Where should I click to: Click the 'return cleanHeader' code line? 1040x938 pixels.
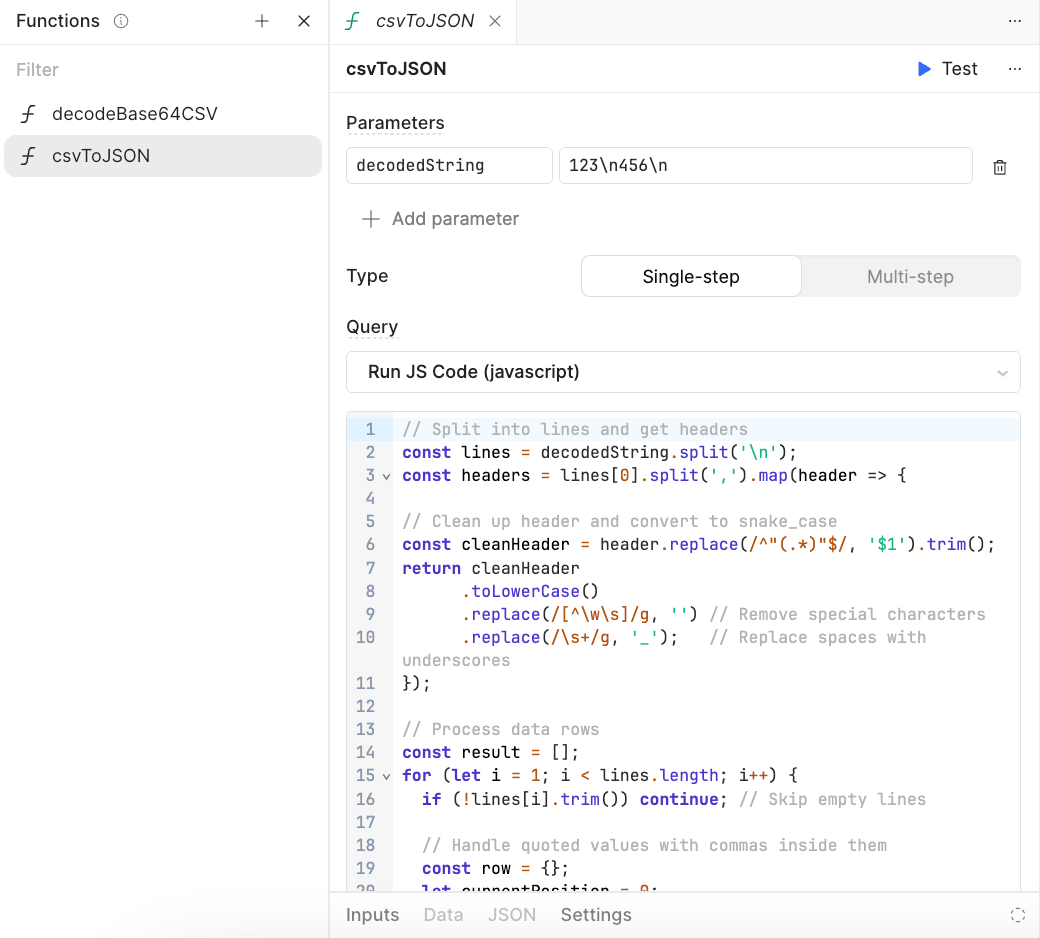491,569
